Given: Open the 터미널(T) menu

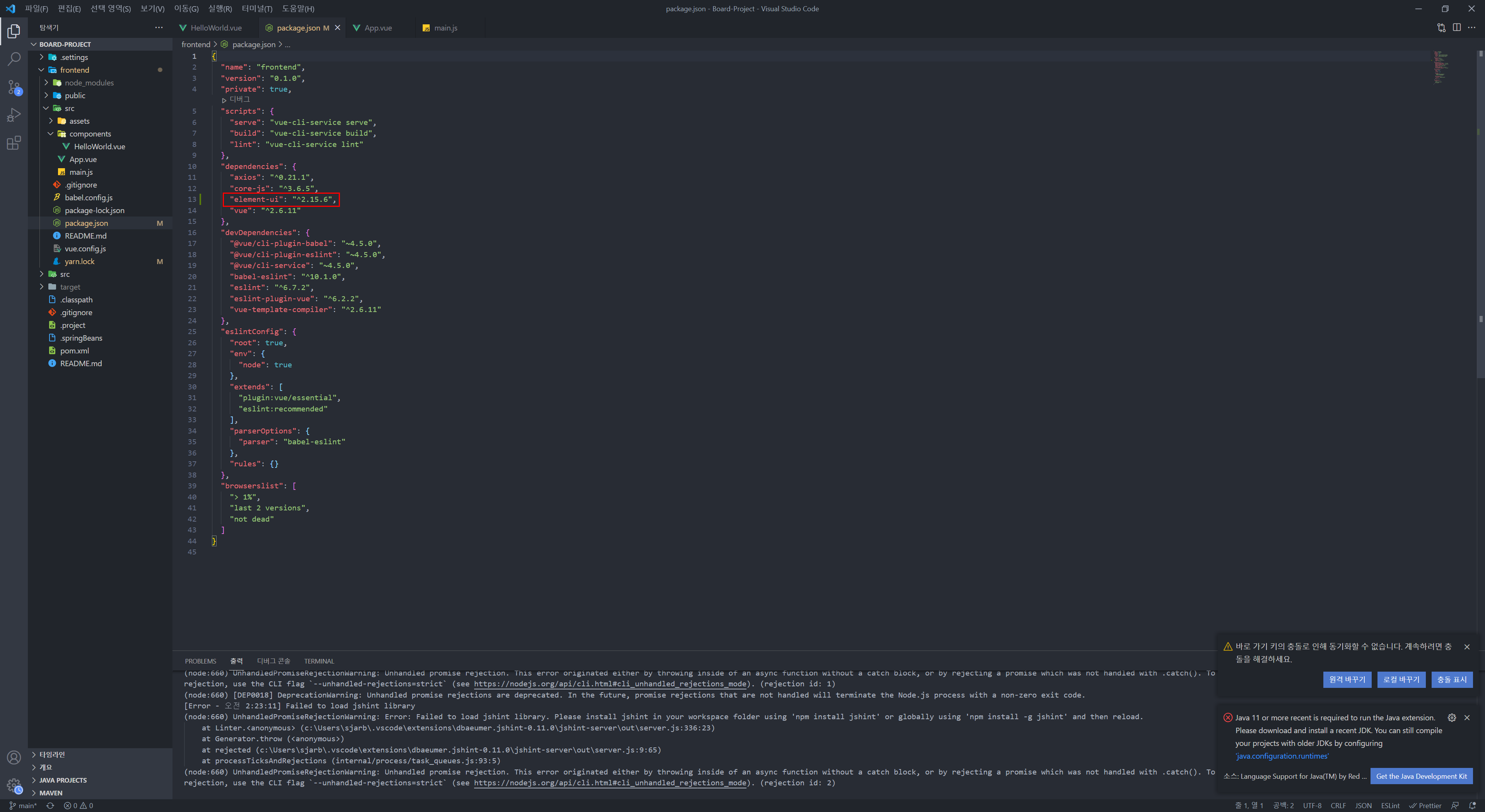Looking at the screenshot, I should (256, 9).
